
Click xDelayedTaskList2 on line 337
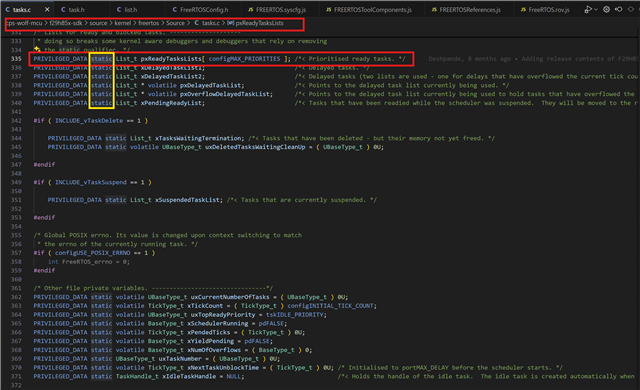click(172, 77)
